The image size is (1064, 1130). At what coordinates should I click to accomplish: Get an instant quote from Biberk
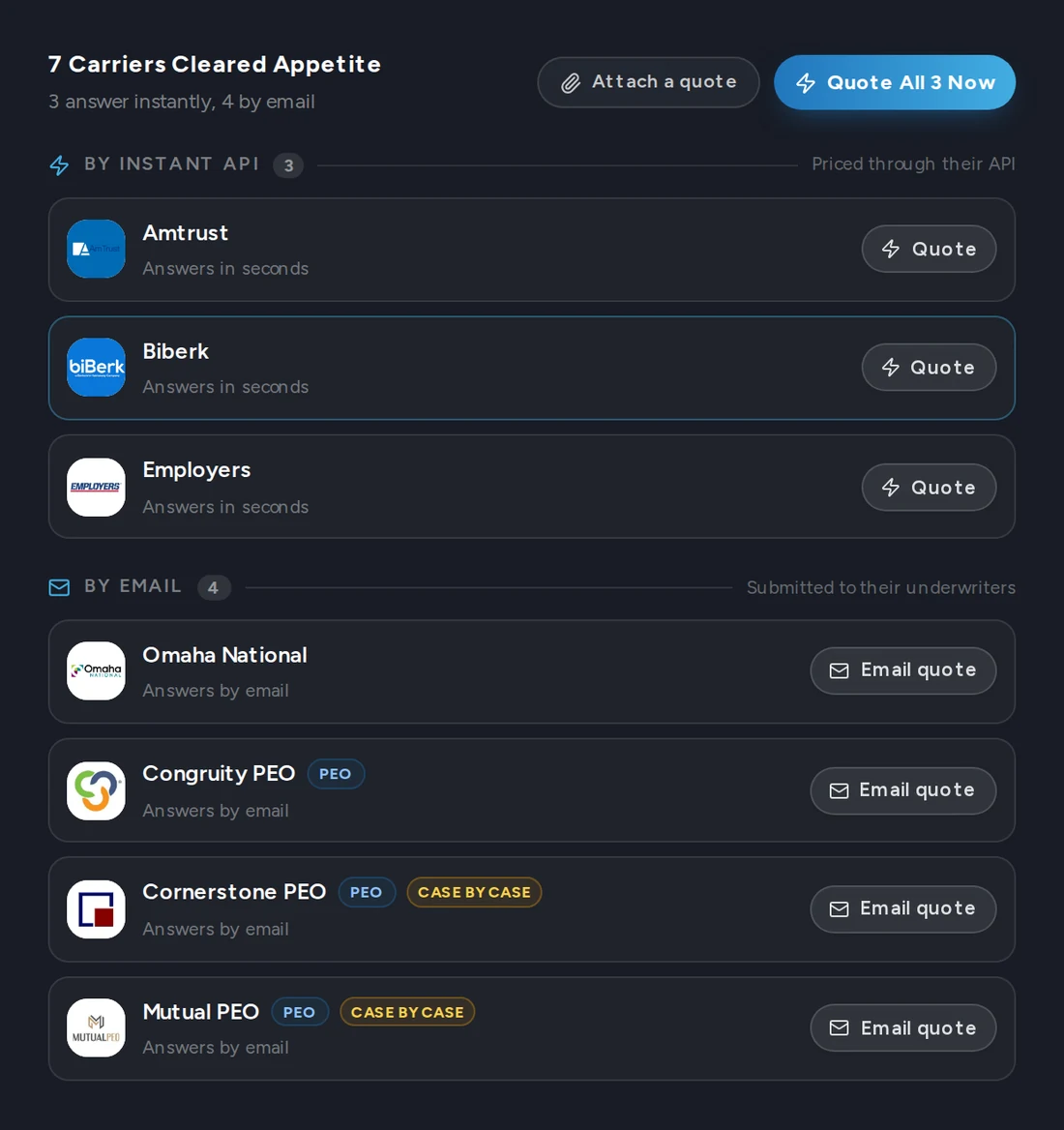[930, 367]
